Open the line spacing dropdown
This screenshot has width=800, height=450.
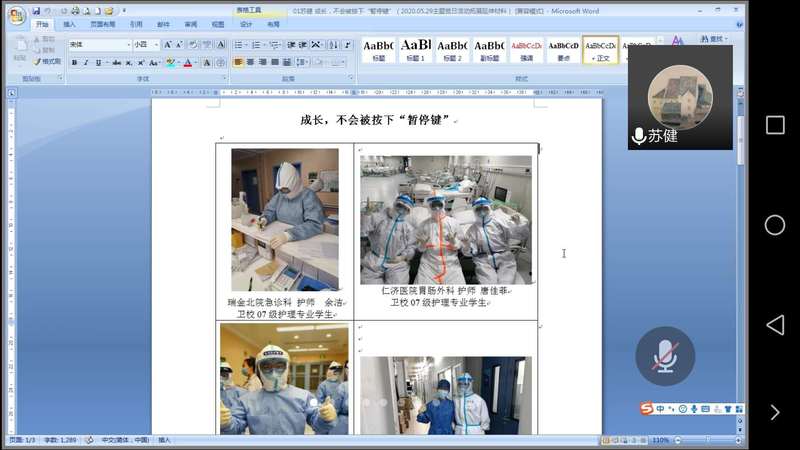302,62
